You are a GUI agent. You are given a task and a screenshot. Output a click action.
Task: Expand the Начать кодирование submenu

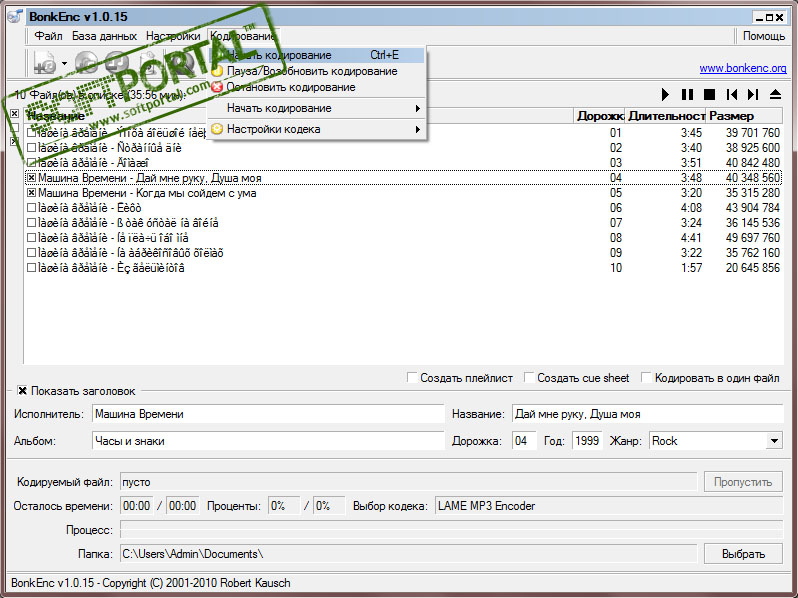(317, 108)
